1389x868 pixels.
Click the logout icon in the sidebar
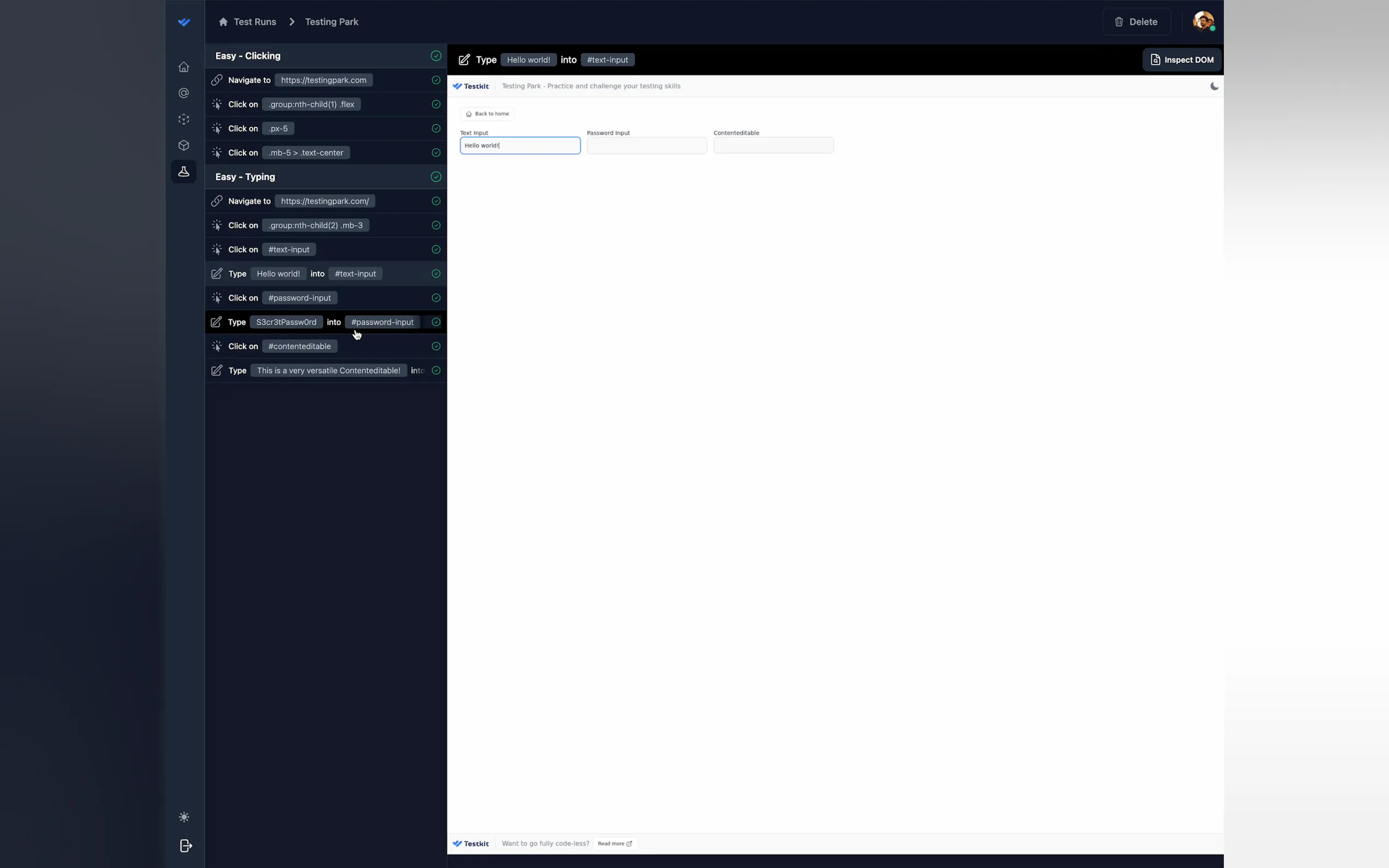pos(185,846)
